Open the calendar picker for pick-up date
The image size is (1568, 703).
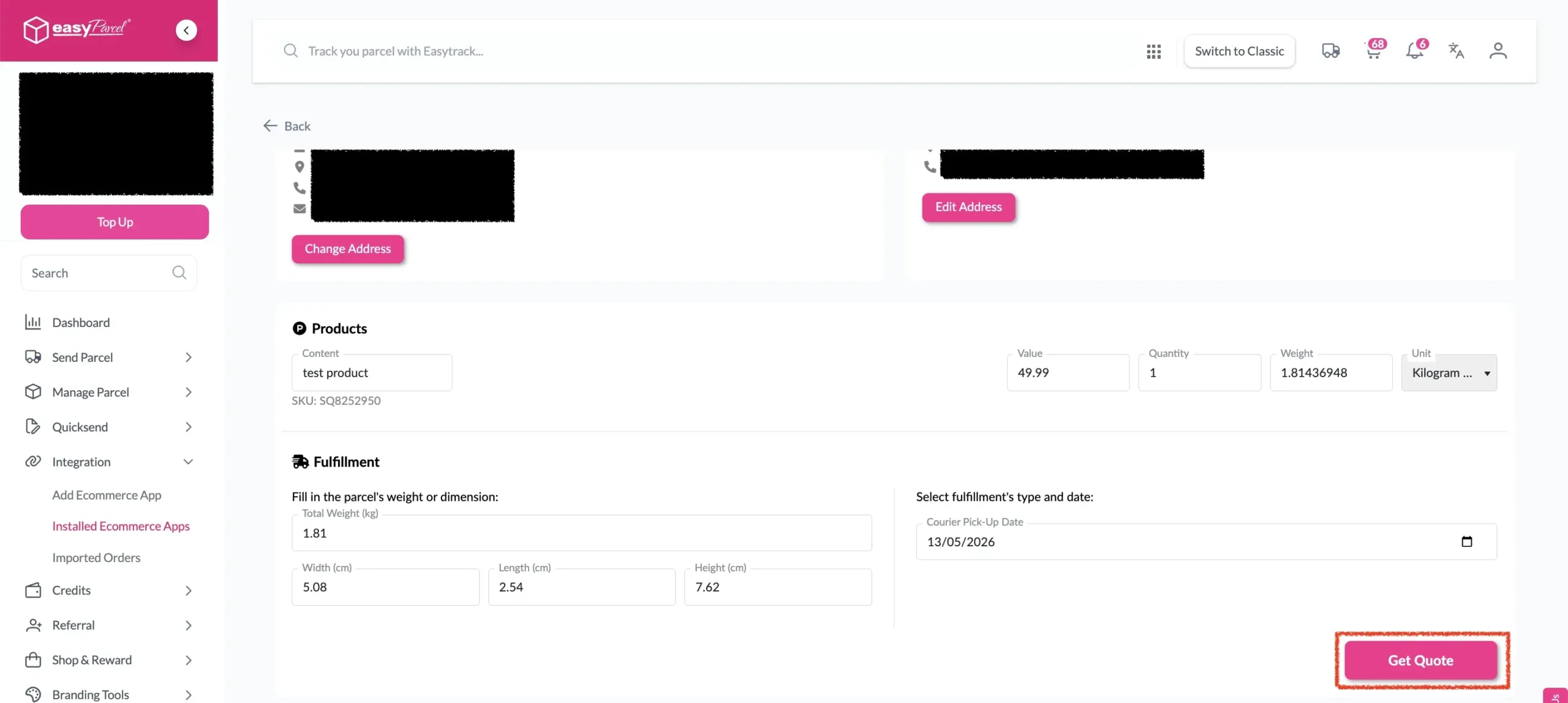click(1467, 541)
